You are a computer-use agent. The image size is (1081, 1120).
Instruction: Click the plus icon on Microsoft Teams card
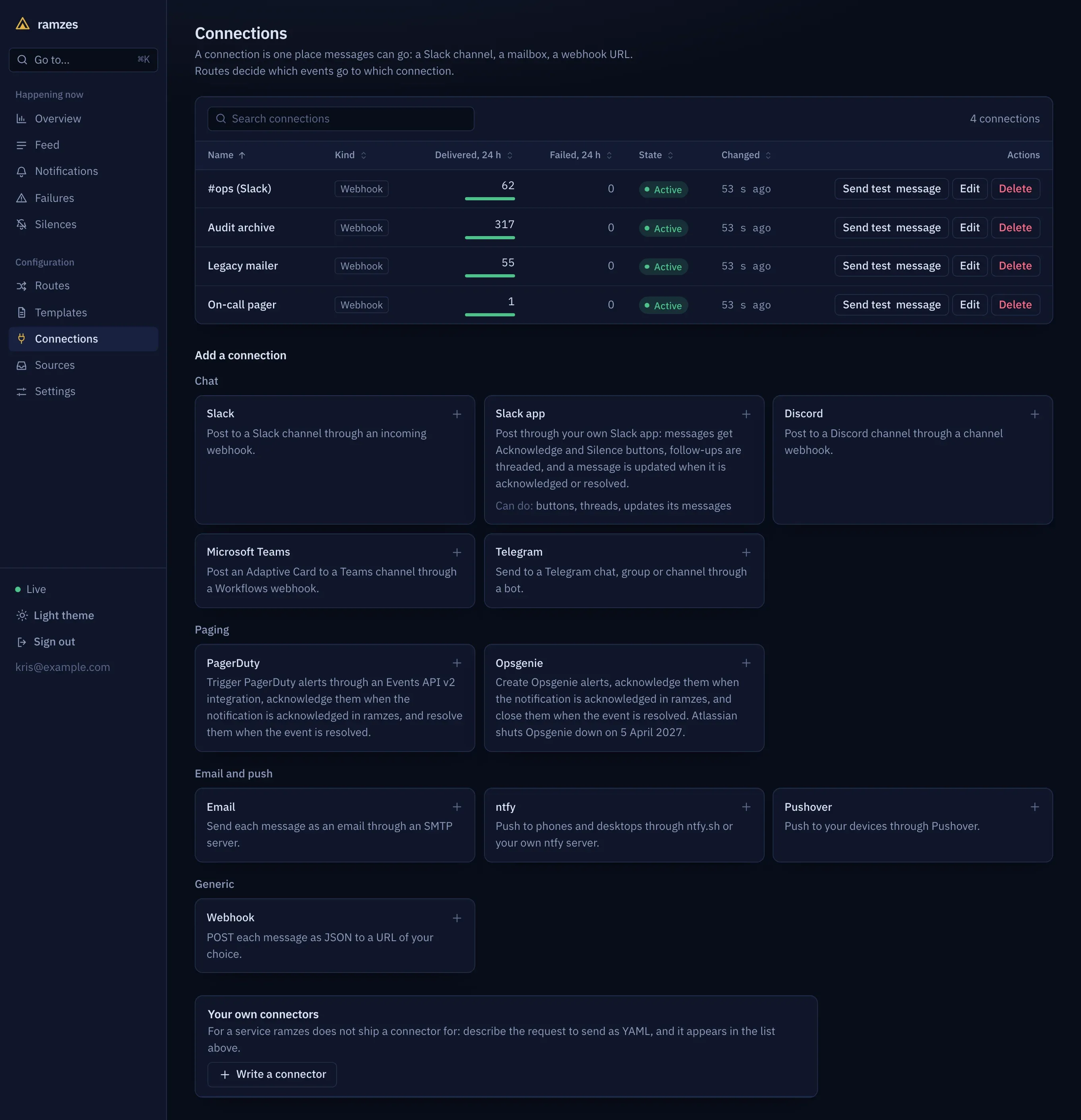click(x=457, y=552)
